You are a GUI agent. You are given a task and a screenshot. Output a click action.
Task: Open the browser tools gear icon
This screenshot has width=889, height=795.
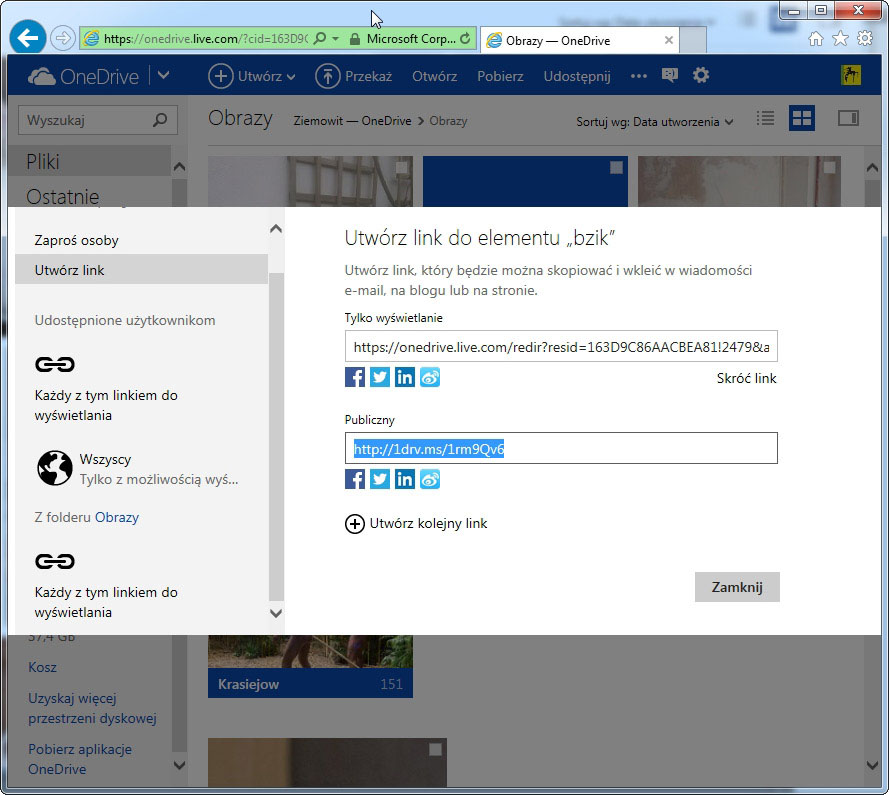point(865,39)
